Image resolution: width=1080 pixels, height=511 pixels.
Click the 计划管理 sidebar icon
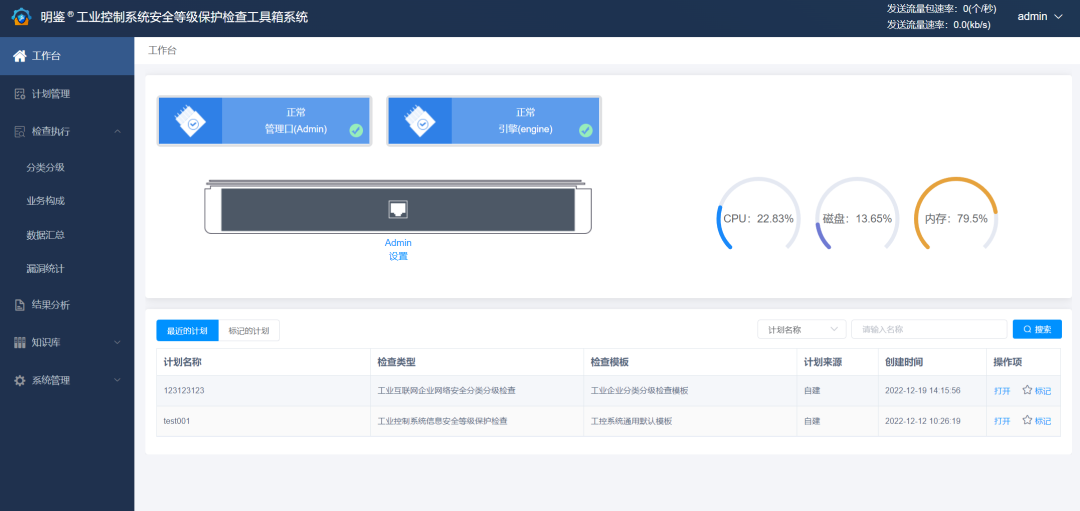click(20, 94)
